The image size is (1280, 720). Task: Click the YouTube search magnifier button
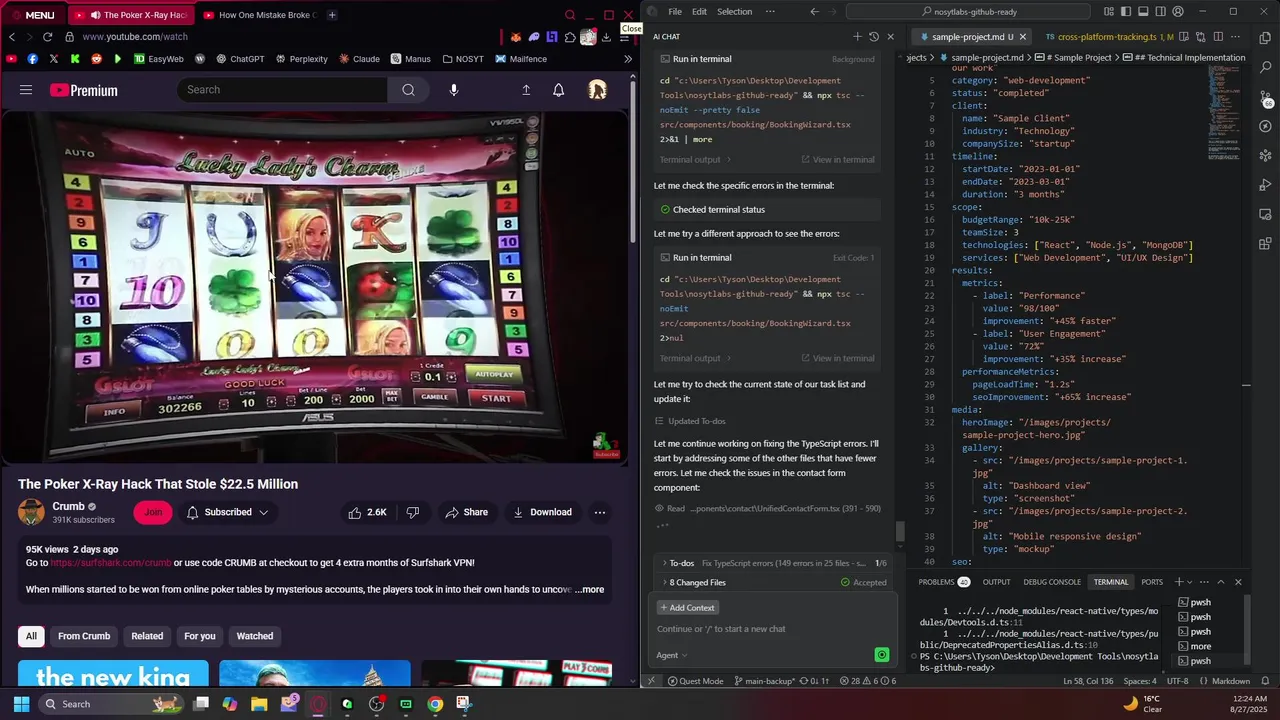point(408,90)
